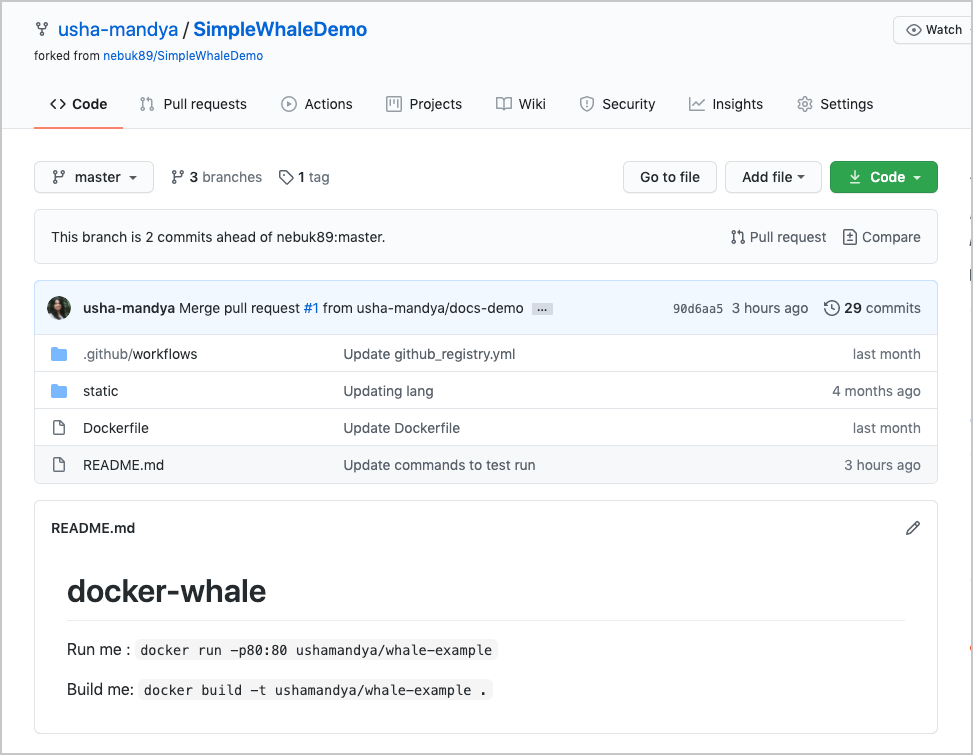
Task: Select the file icon beside Dockerfile
Action: pyautogui.click(x=59, y=427)
